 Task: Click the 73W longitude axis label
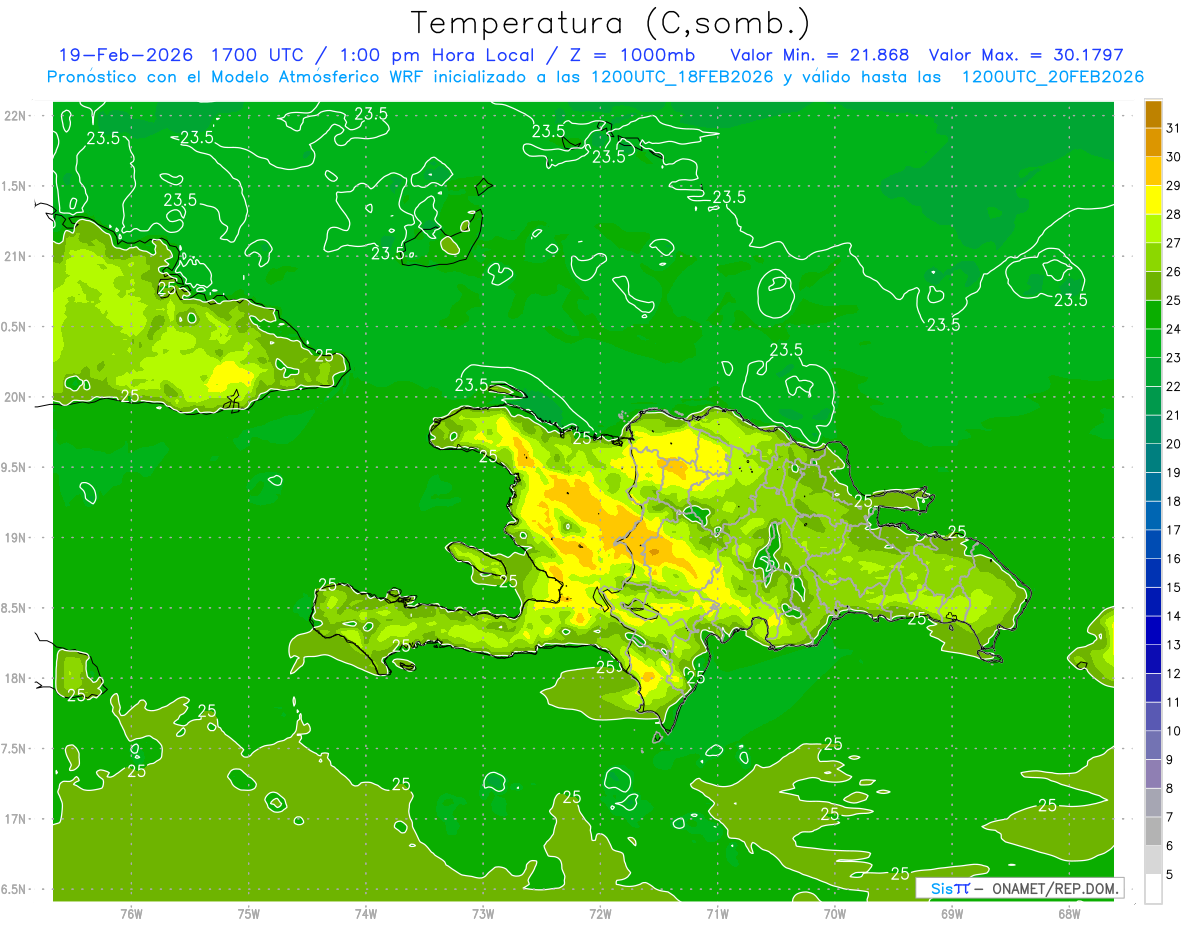click(x=483, y=914)
